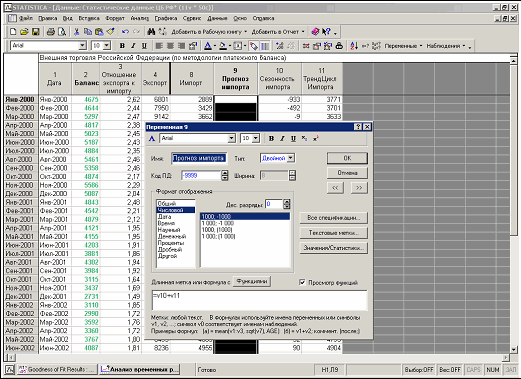Copy with the Copy toolbar icon
Viewport: 521px width, 379px height.
pyautogui.click(x=88, y=32)
